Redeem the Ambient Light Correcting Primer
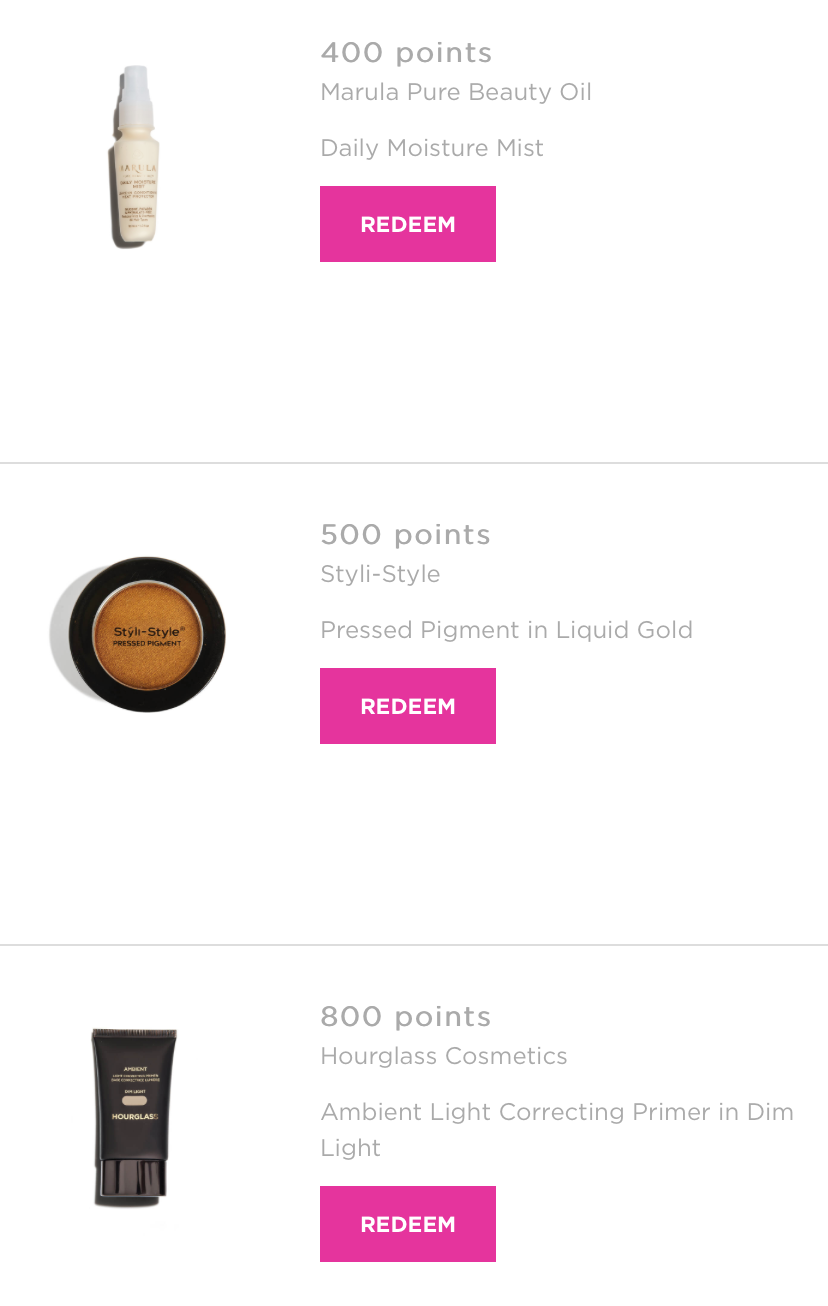The height and width of the screenshot is (1306, 828). [408, 1224]
